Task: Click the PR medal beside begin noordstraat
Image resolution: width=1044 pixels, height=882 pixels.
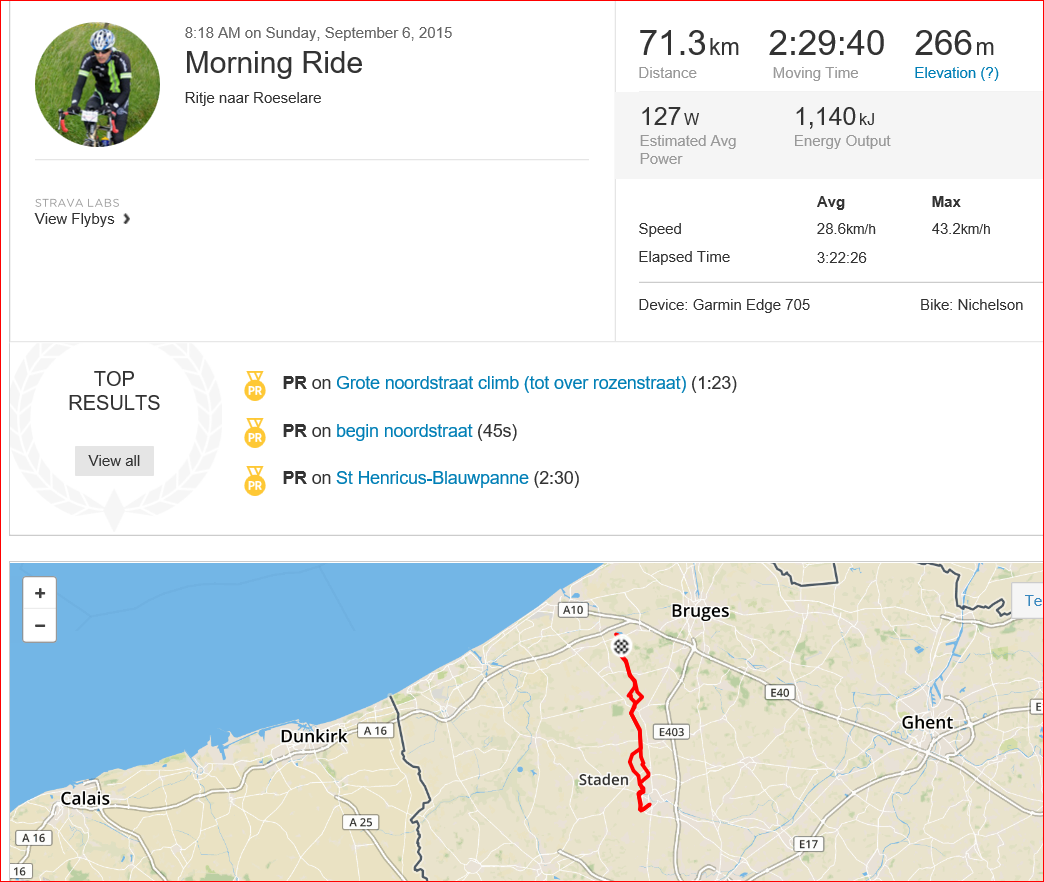Action: click(255, 433)
